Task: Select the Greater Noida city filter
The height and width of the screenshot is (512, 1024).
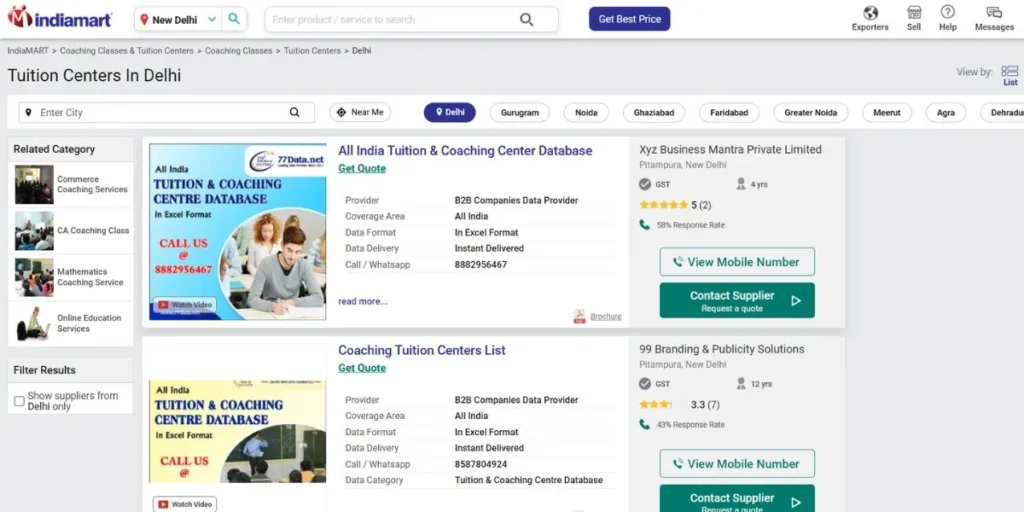Action: pyautogui.click(x=810, y=112)
